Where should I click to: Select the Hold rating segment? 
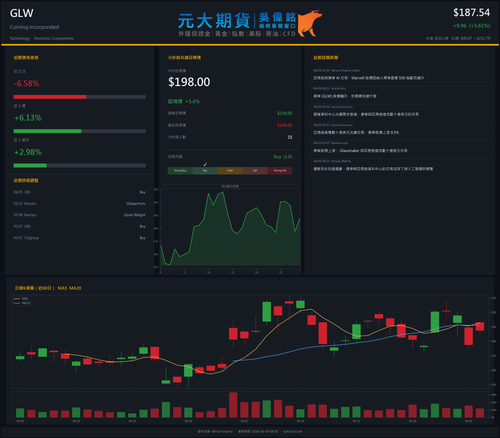point(230,171)
